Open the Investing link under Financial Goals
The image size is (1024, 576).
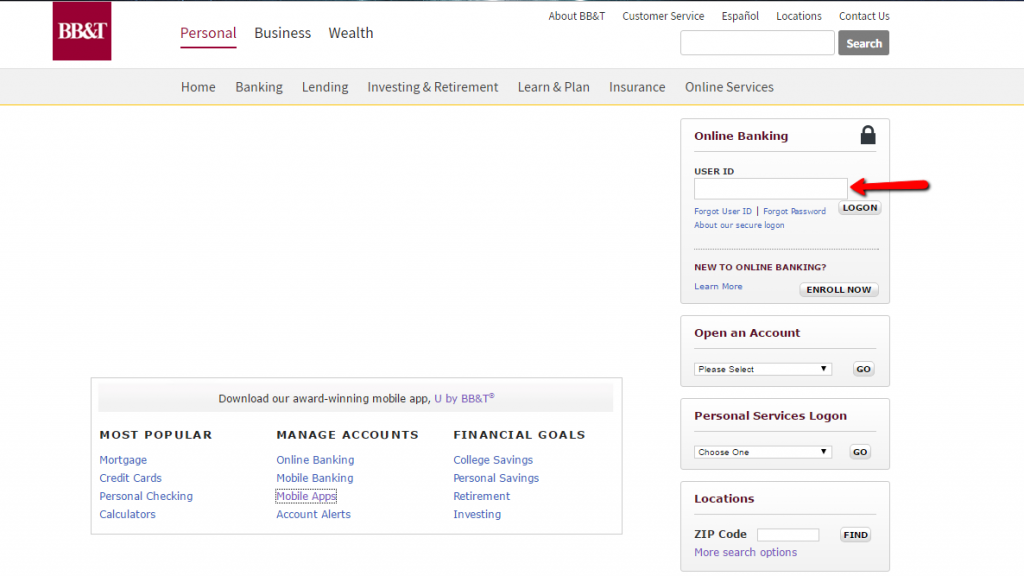tap(477, 515)
